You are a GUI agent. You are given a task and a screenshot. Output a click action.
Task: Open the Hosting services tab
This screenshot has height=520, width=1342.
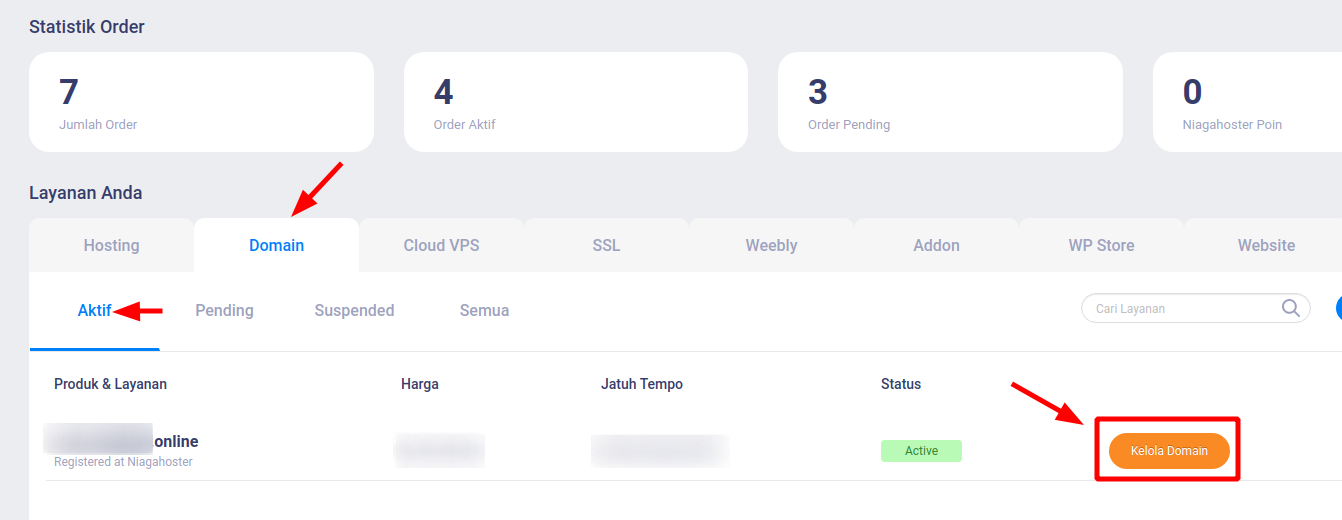(111, 245)
